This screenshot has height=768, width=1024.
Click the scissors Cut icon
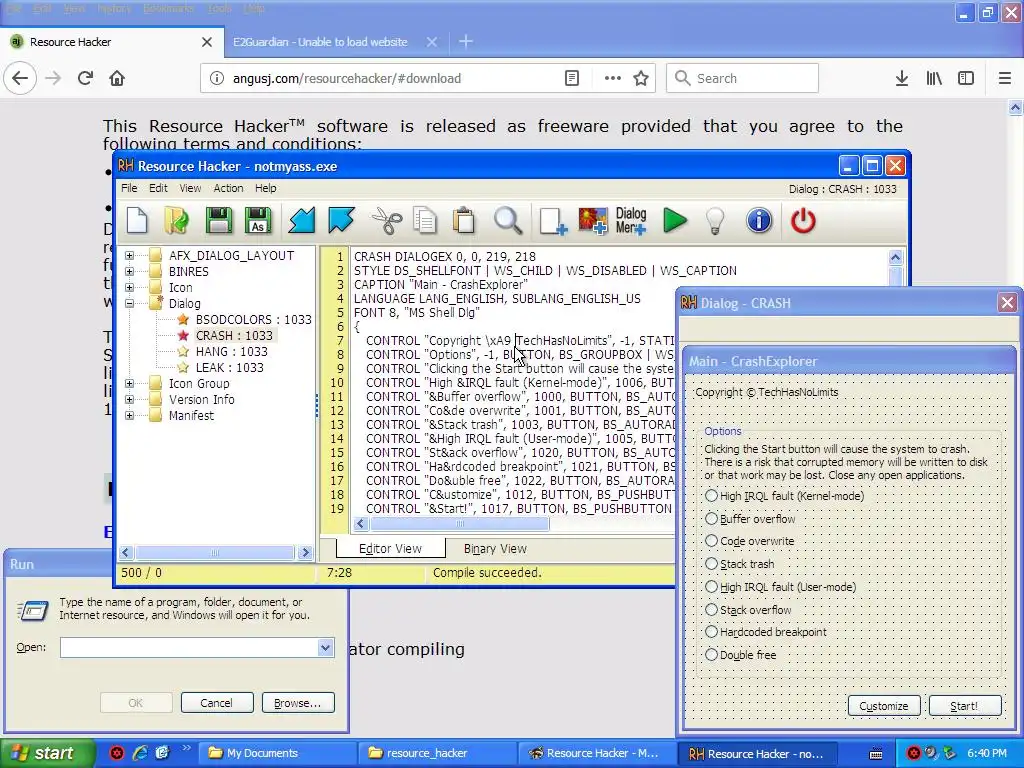point(387,220)
